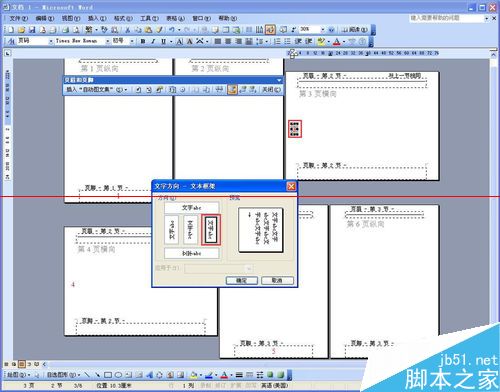Select the Arrow drawing tool
This screenshot has height=392, width=500.
97,375
